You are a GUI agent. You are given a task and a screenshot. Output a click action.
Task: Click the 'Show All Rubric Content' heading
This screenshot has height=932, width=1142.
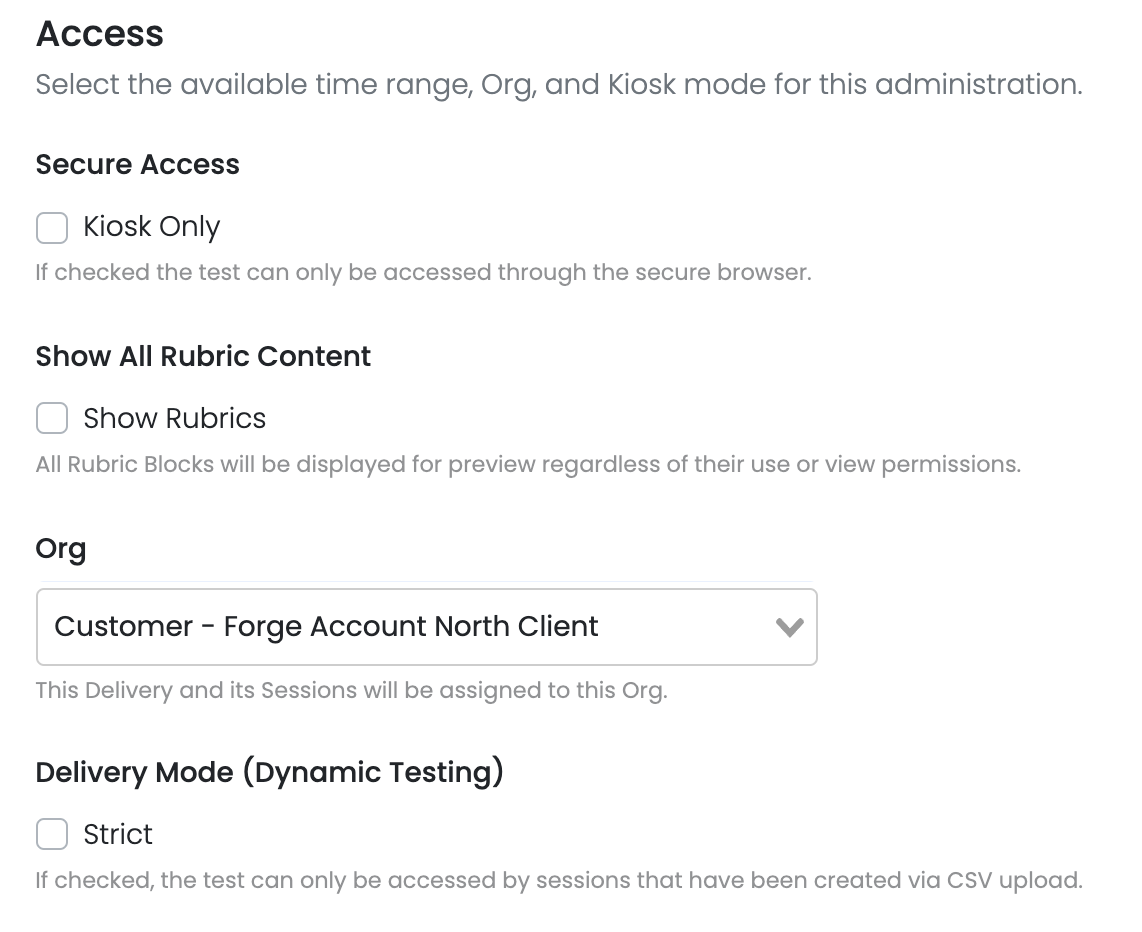pos(203,357)
